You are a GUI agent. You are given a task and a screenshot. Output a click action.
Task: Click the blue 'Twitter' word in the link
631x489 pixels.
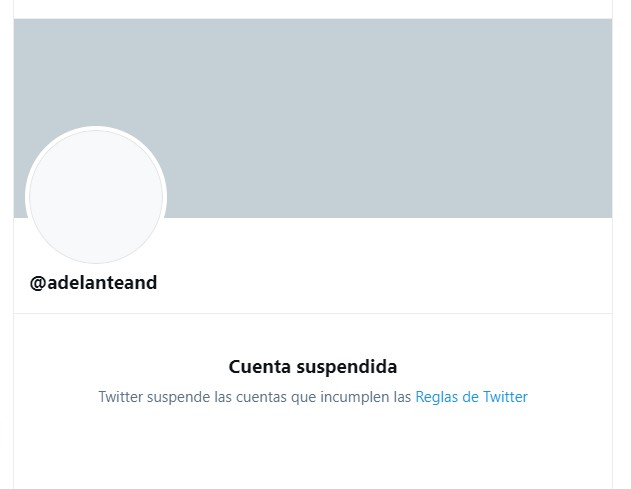(x=505, y=397)
